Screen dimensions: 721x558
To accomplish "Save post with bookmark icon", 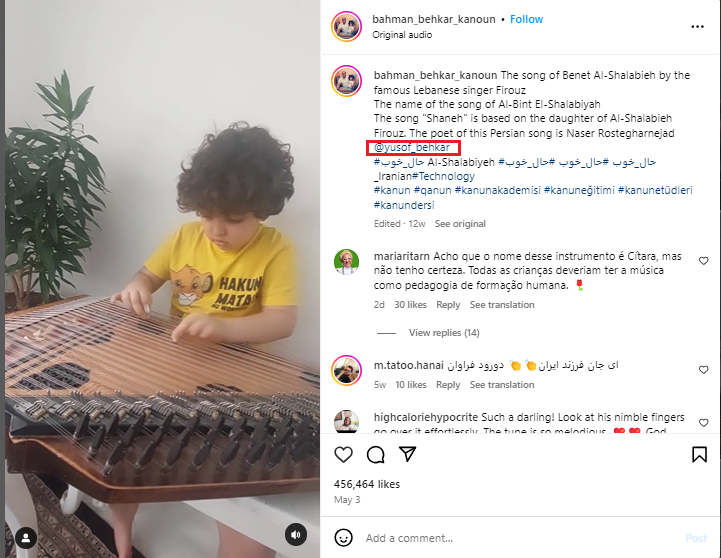I will pyautogui.click(x=699, y=455).
